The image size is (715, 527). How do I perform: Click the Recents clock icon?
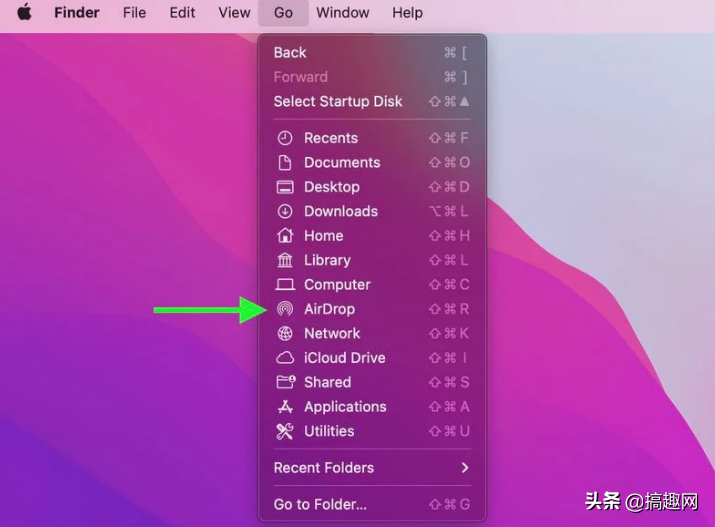click(x=285, y=138)
